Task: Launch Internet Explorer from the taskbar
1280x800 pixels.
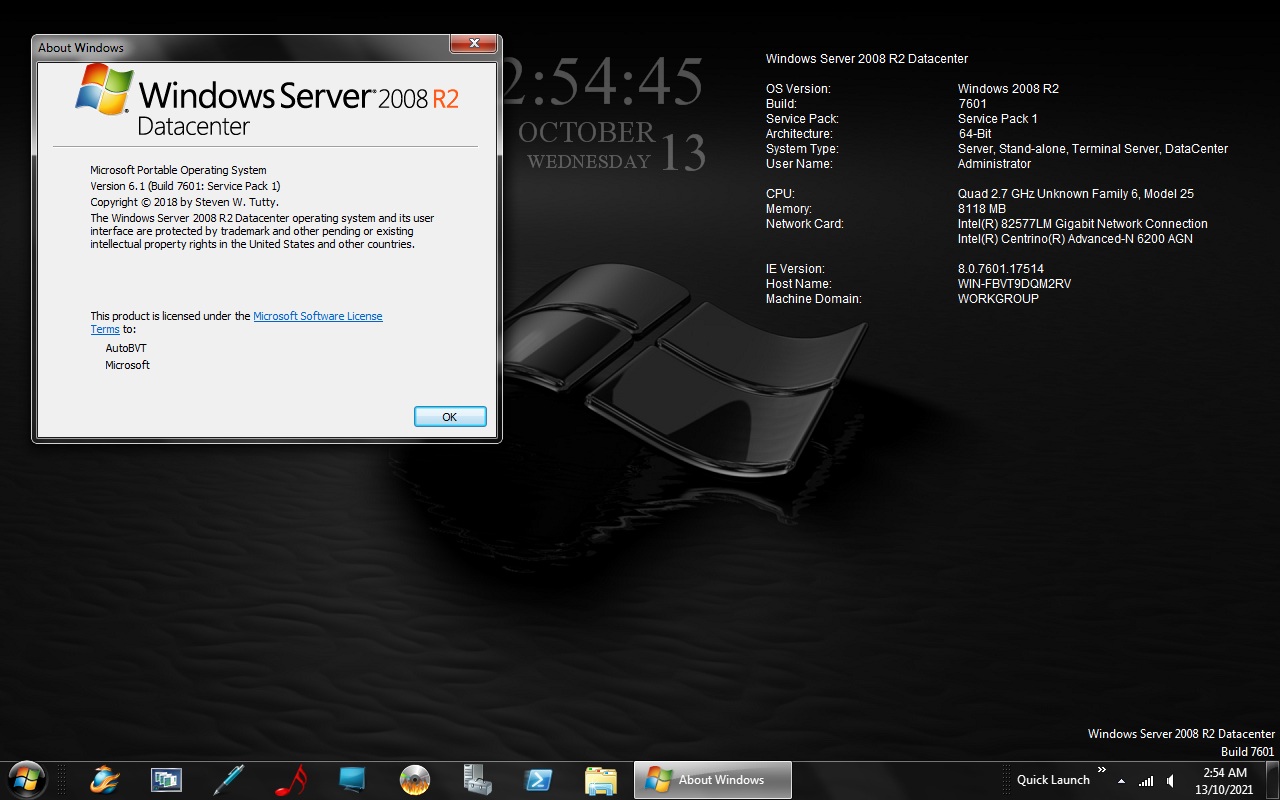Action: (104, 780)
